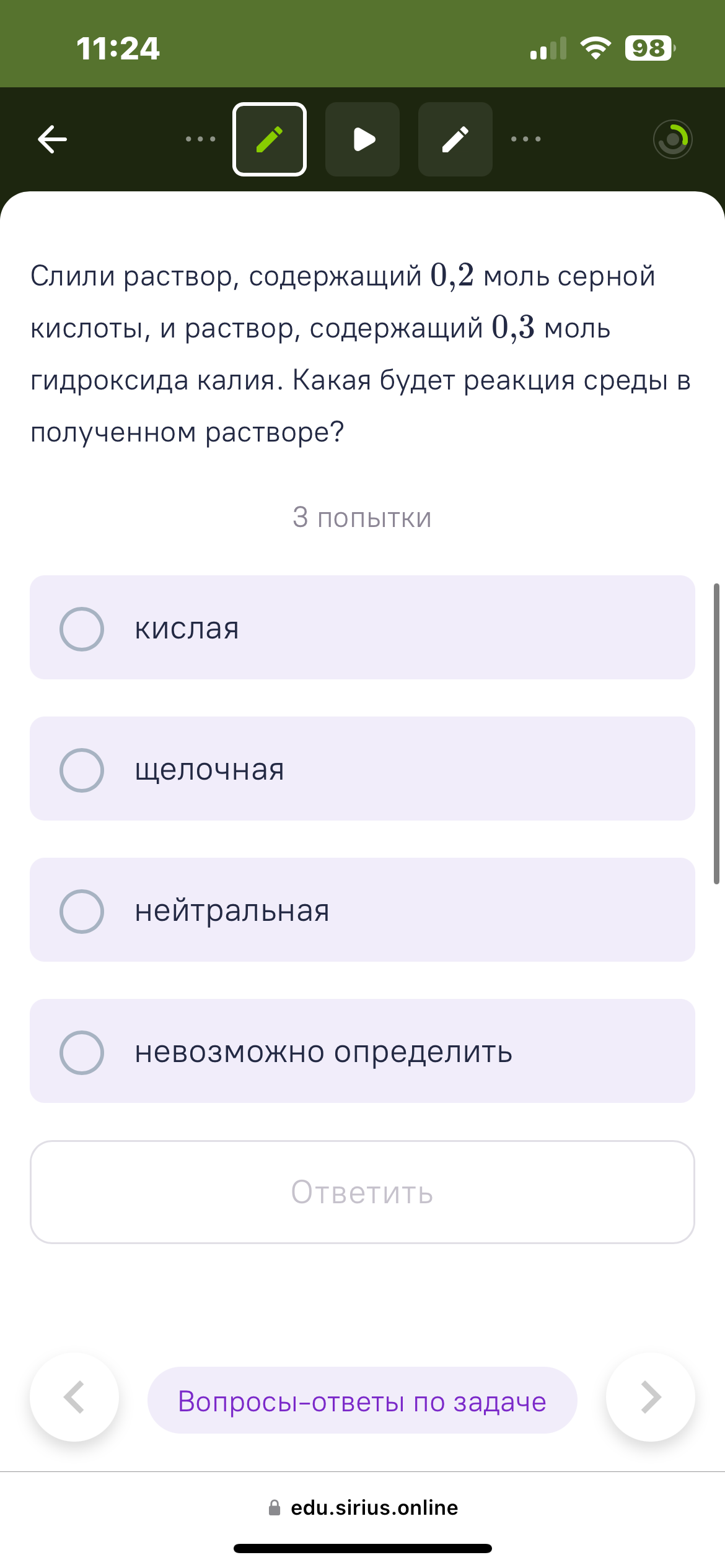
Task: Go to previous task with left chevron
Action: coord(74,1397)
